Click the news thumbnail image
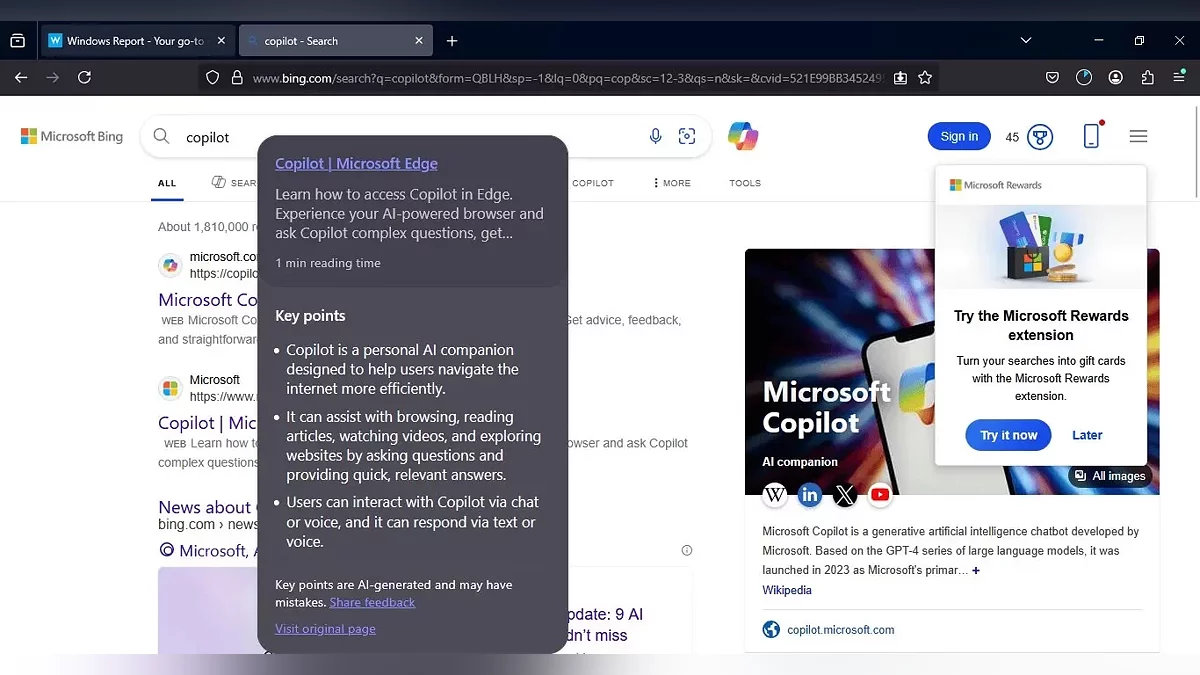 click(x=208, y=610)
